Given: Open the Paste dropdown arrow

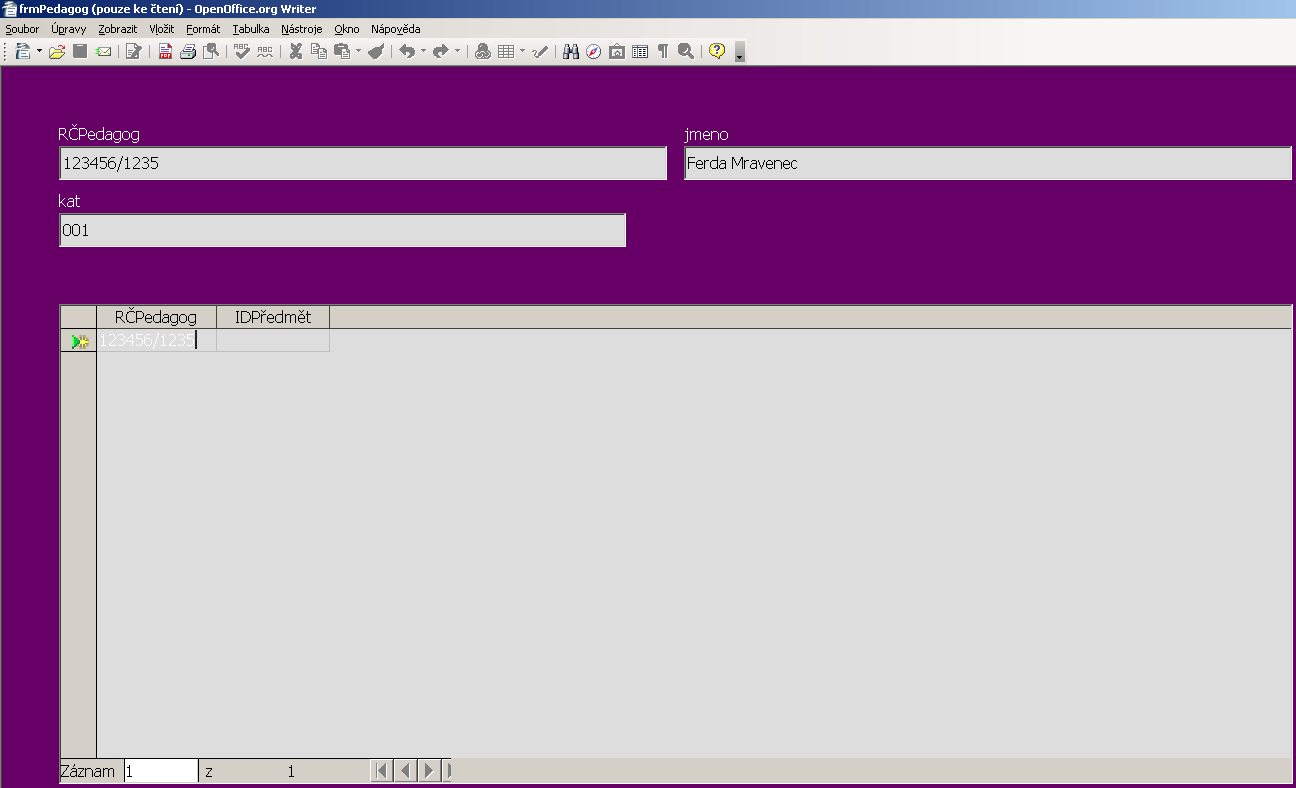Looking at the screenshot, I should [x=358, y=51].
